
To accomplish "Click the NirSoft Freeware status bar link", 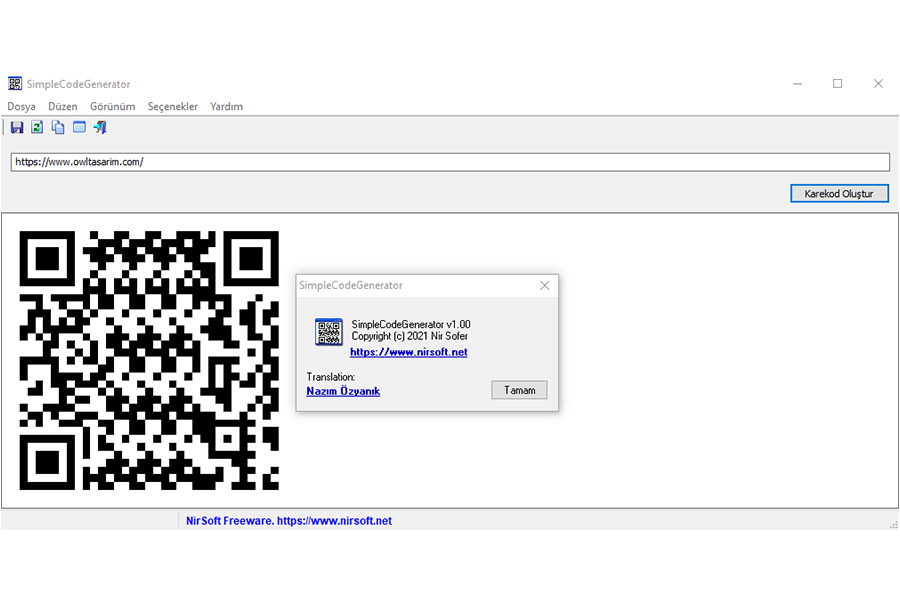I will click(x=289, y=521).
